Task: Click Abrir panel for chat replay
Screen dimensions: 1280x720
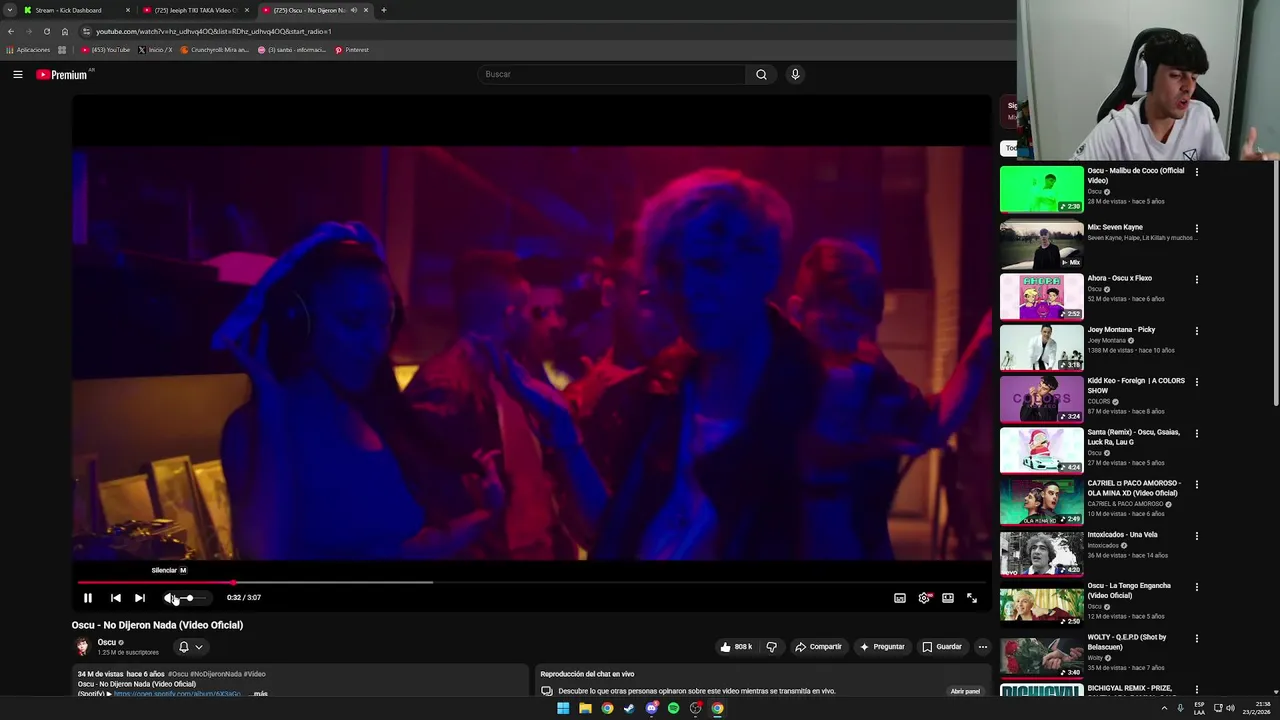Action: pos(965,691)
